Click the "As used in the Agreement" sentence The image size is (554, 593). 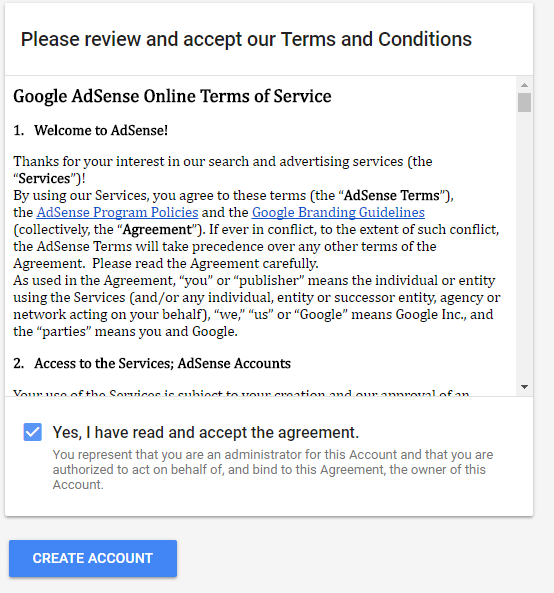tap(254, 281)
